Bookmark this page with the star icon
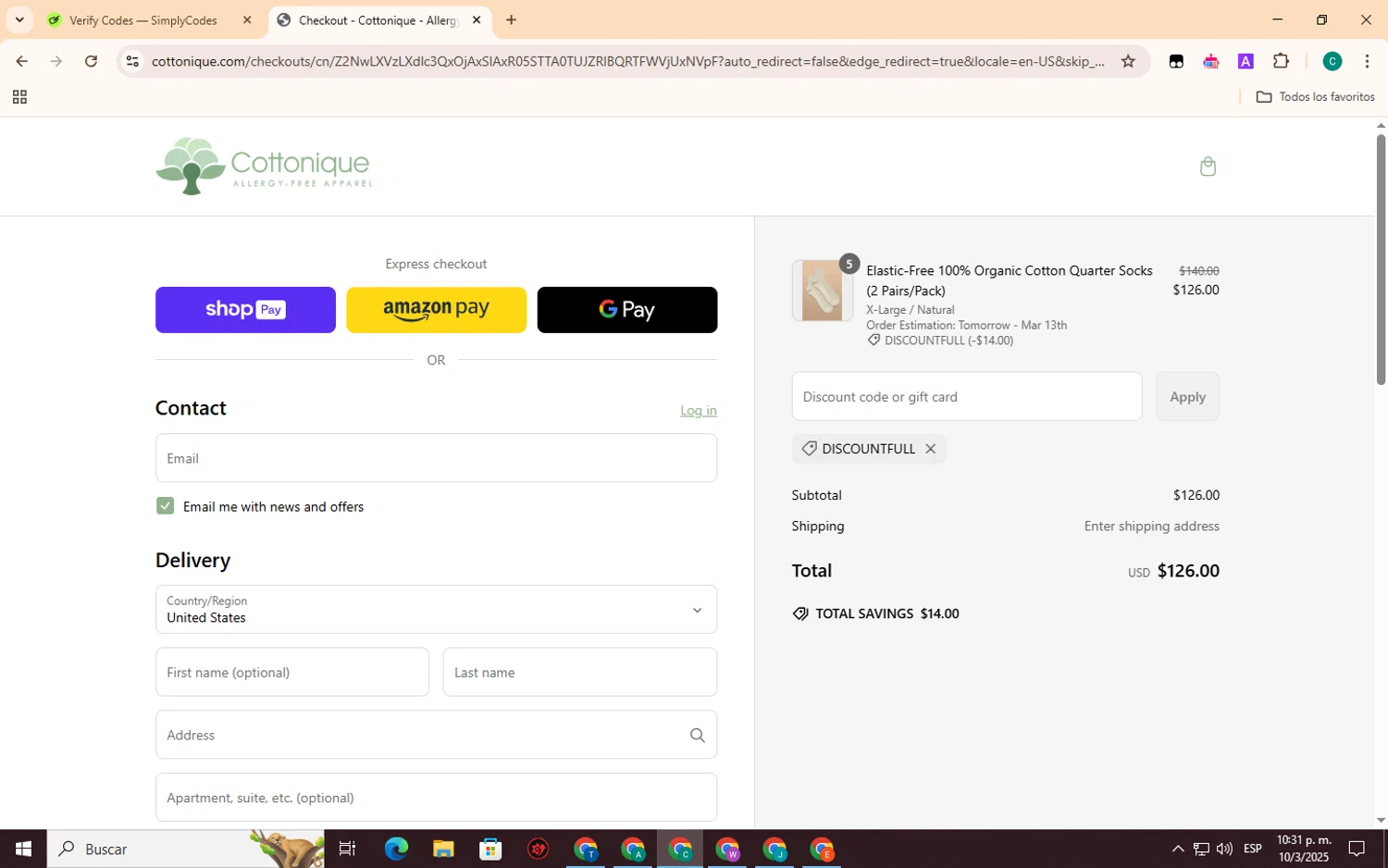This screenshot has height=868, width=1388. (1128, 61)
